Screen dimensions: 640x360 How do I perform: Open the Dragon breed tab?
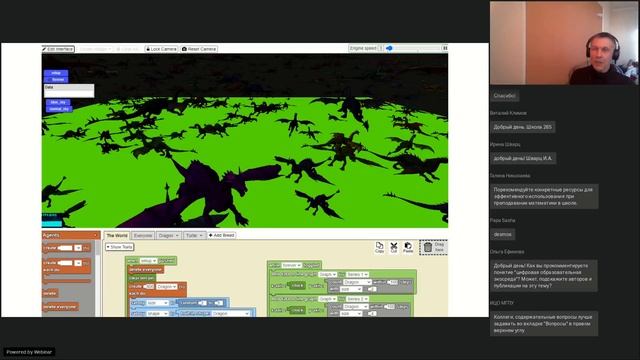pyautogui.click(x=169, y=236)
